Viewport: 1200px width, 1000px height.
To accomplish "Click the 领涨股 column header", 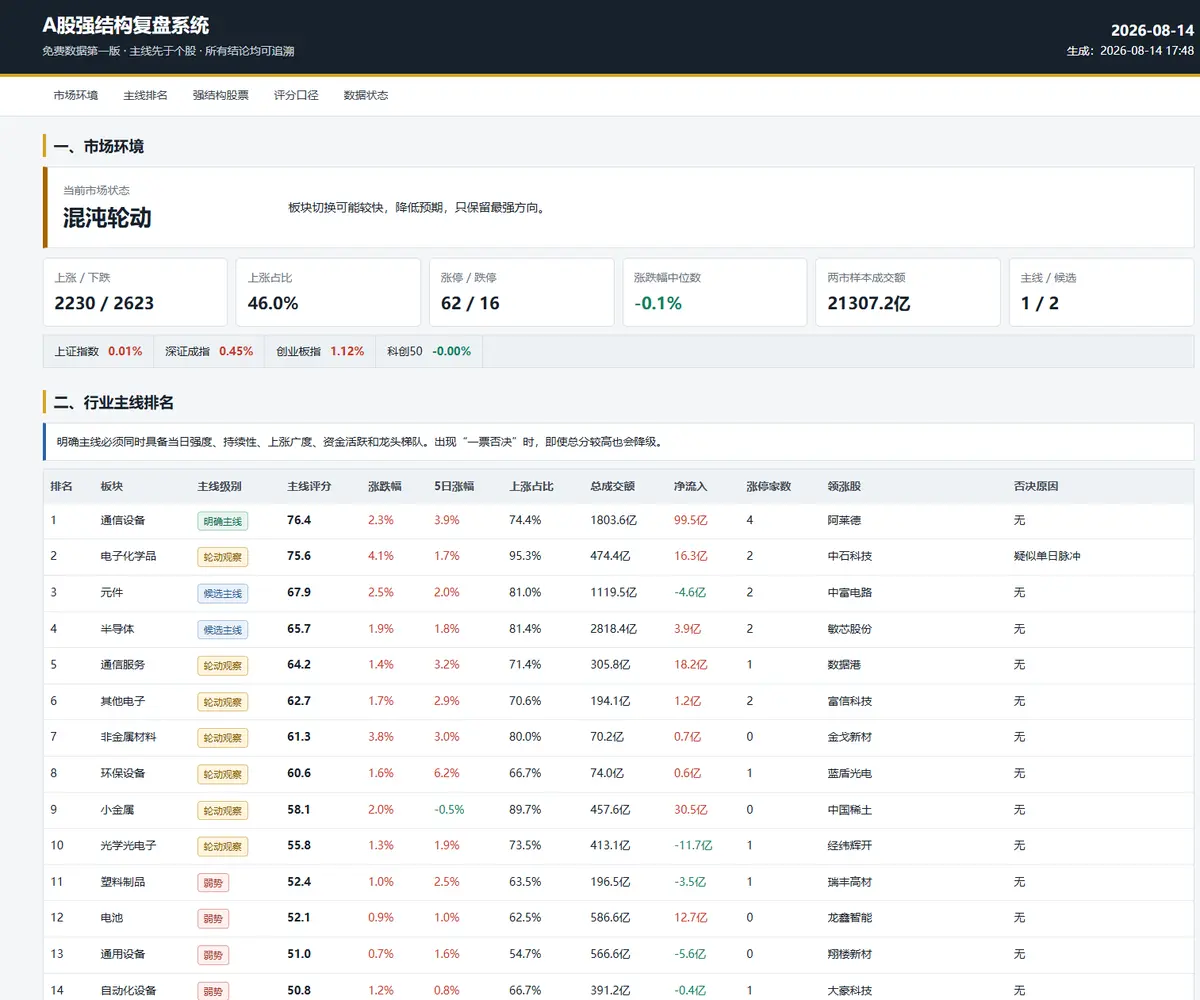I will tap(845, 486).
